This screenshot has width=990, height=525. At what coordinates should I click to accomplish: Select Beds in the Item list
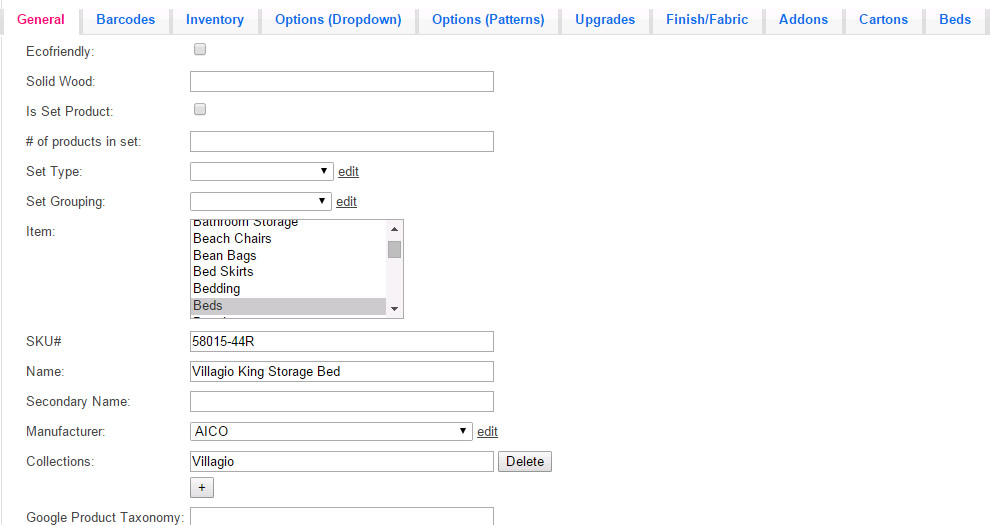pos(288,305)
